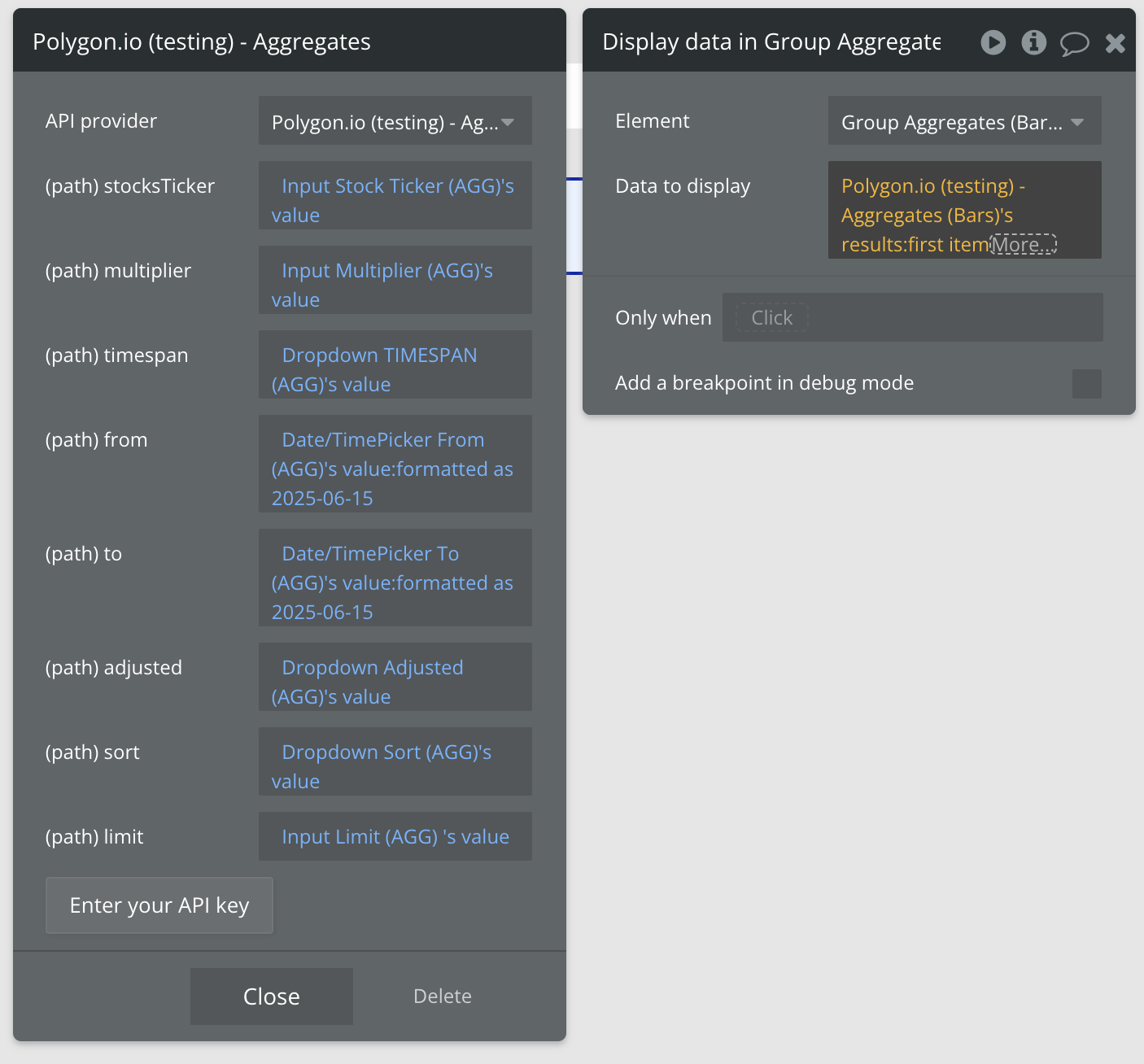Click the comment bubble icon
The height and width of the screenshot is (1064, 1144).
tap(1074, 43)
